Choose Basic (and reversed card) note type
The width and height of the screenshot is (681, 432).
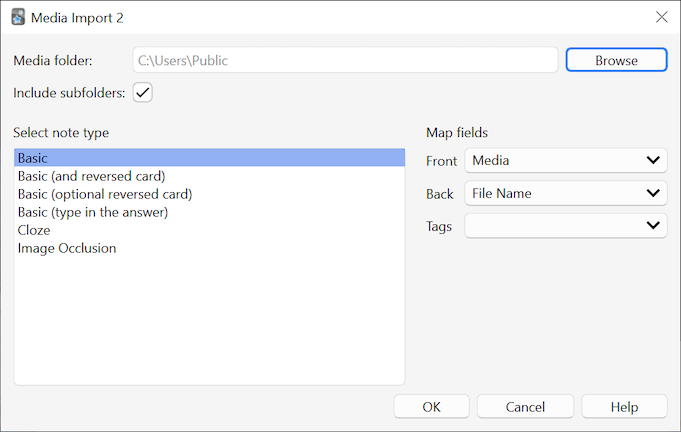(x=91, y=176)
